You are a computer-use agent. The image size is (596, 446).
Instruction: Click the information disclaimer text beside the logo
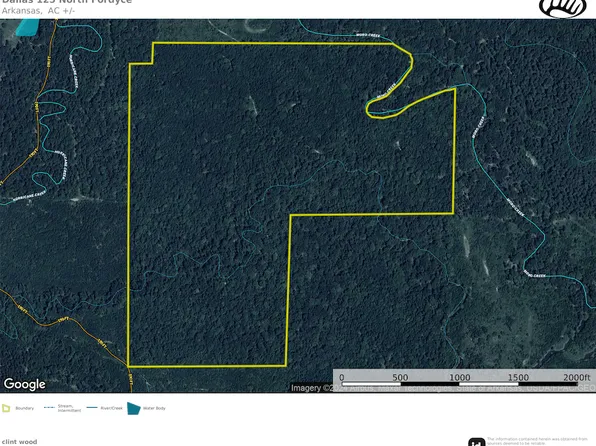click(x=537, y=441)
